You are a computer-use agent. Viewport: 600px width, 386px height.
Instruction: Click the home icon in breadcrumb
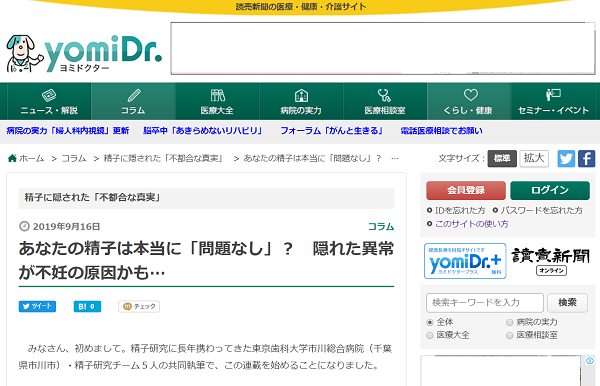(12, 158)
